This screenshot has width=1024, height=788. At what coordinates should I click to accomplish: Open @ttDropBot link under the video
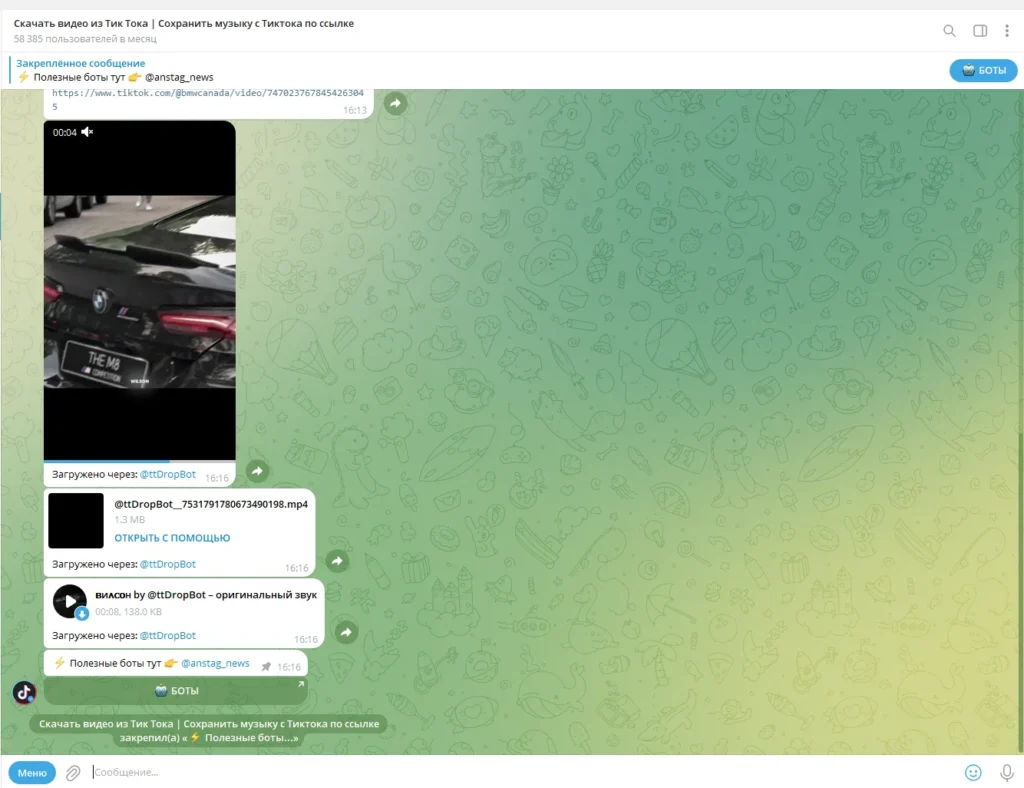tap(168, 475)
